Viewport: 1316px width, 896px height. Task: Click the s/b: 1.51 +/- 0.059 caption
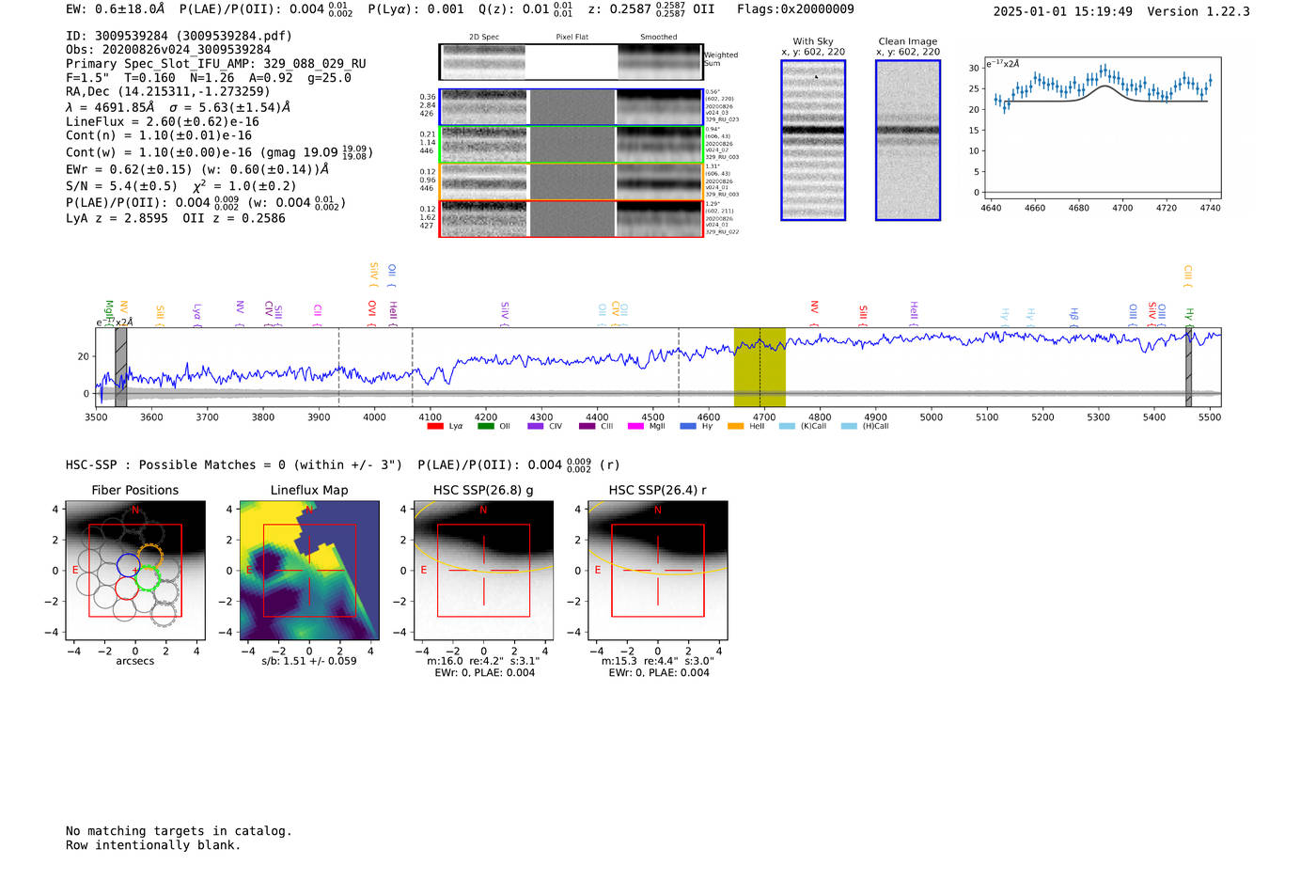(309, 661)
